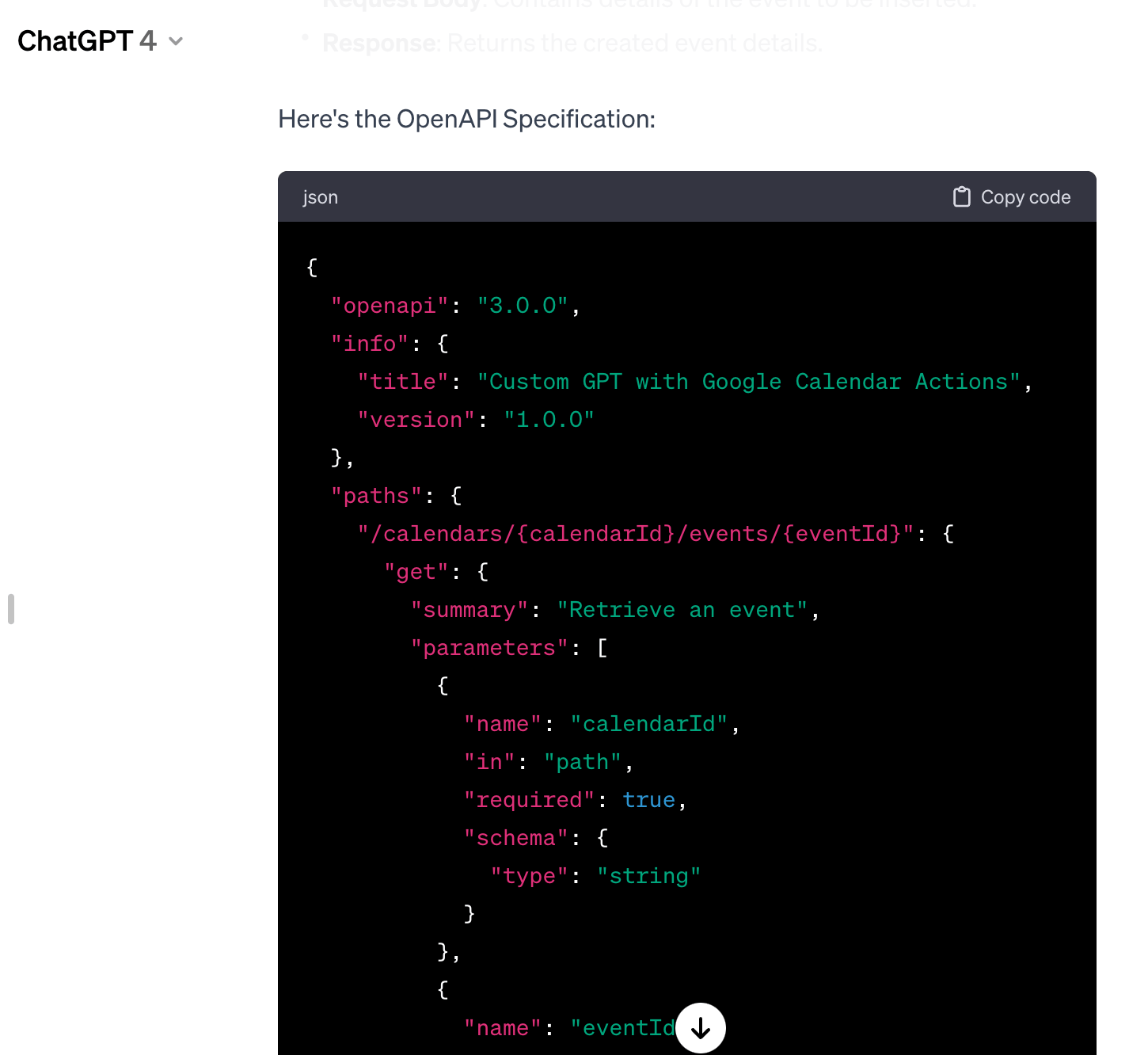
Task: Click the "paths" key in the JSON
Action: 376,496
